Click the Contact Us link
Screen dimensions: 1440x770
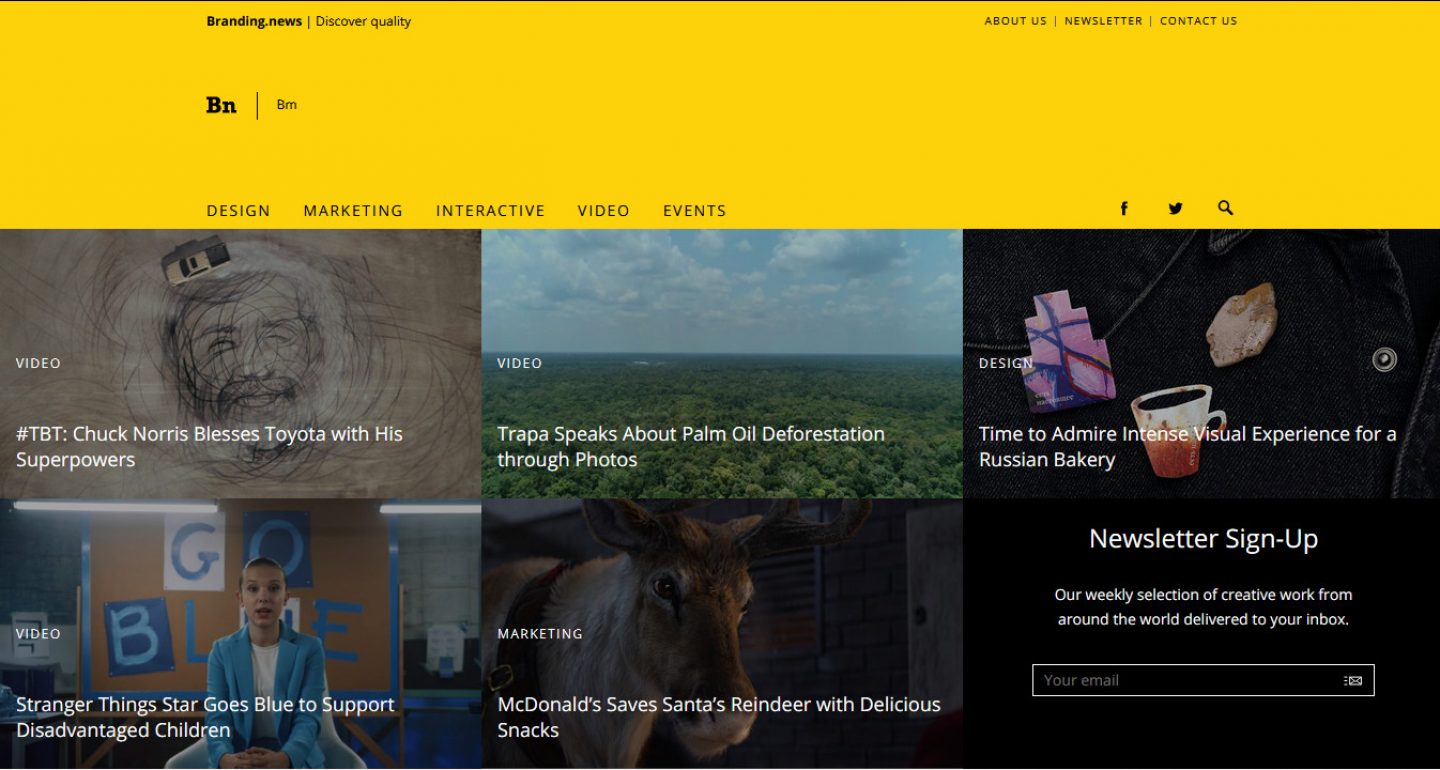click(1198, 21)
